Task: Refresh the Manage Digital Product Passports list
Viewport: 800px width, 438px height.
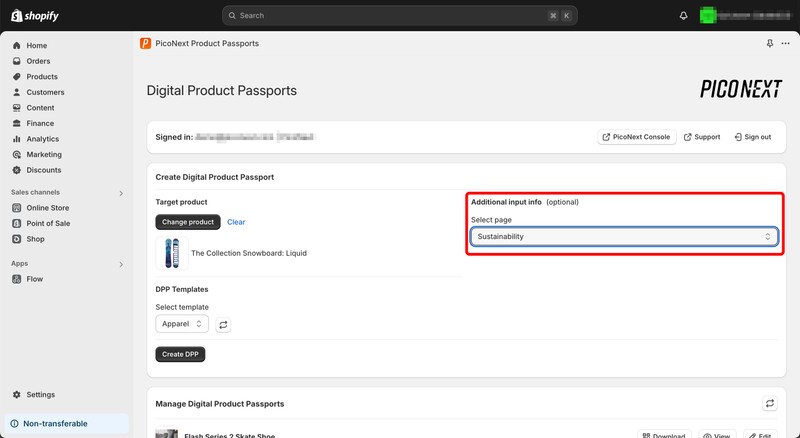Action: coord(769,403)
